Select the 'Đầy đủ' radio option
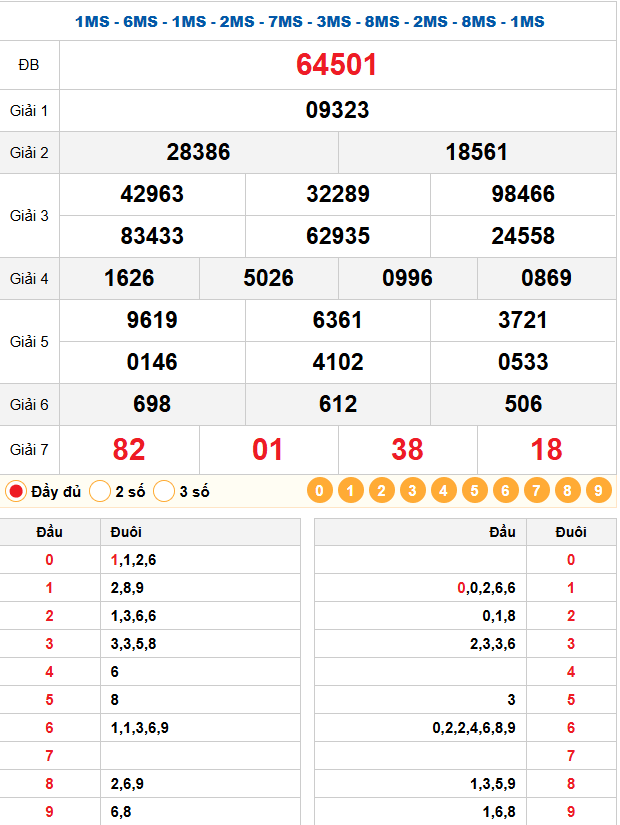 click(16, 491)
